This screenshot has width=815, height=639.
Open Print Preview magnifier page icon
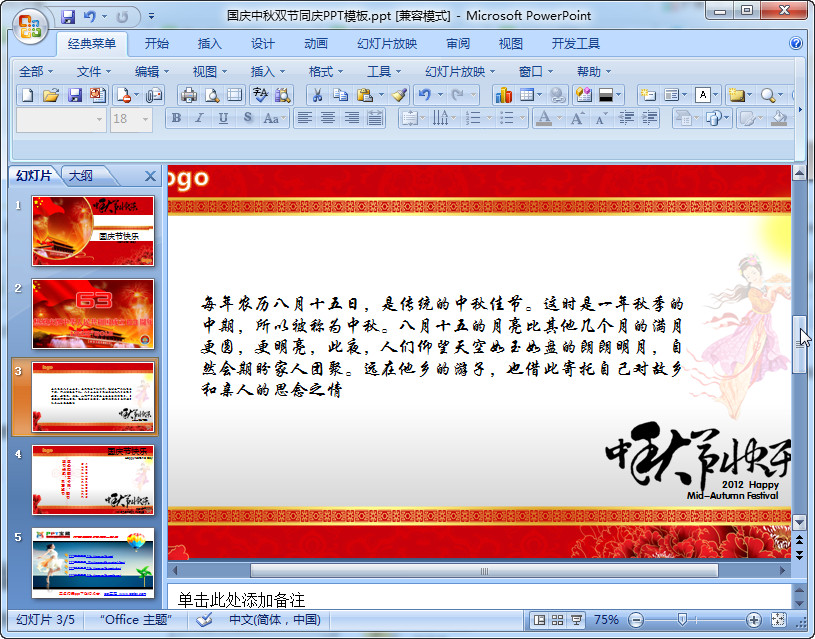point(212,95)
